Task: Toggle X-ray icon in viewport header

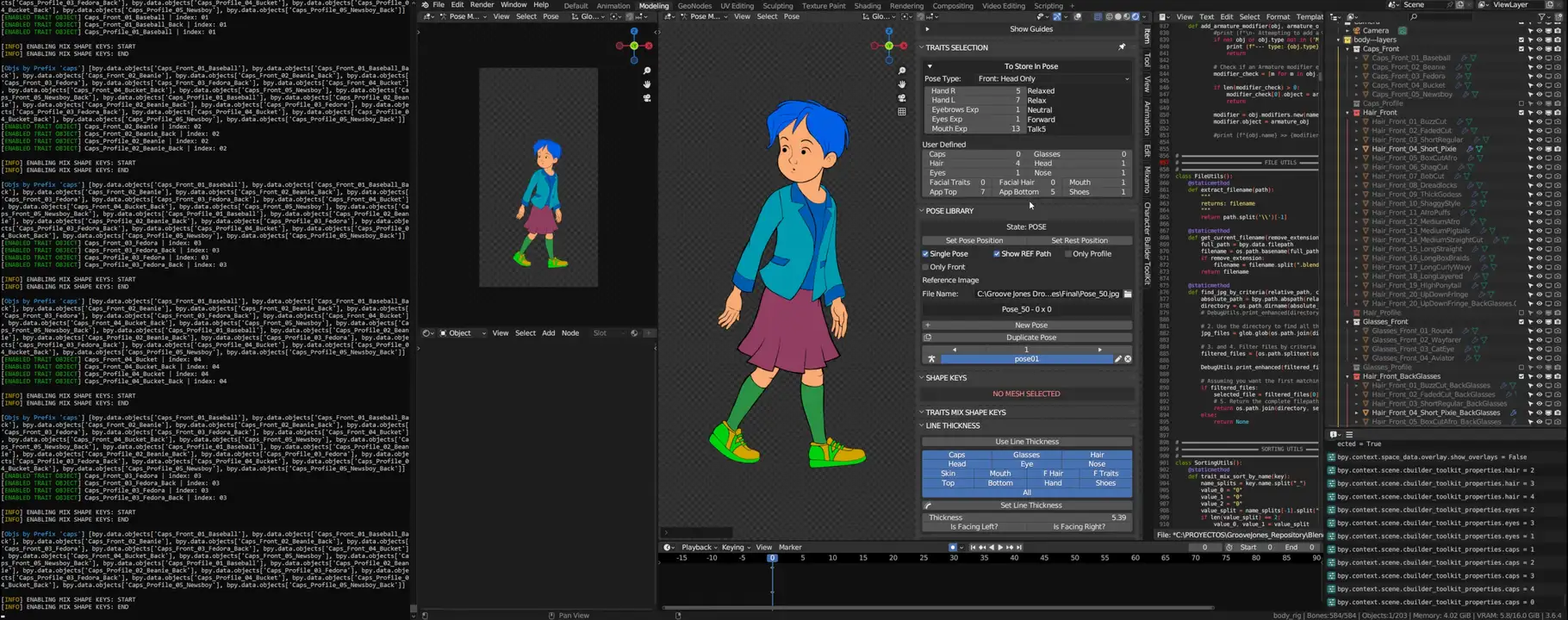Action: click(x=1098, y=16)
